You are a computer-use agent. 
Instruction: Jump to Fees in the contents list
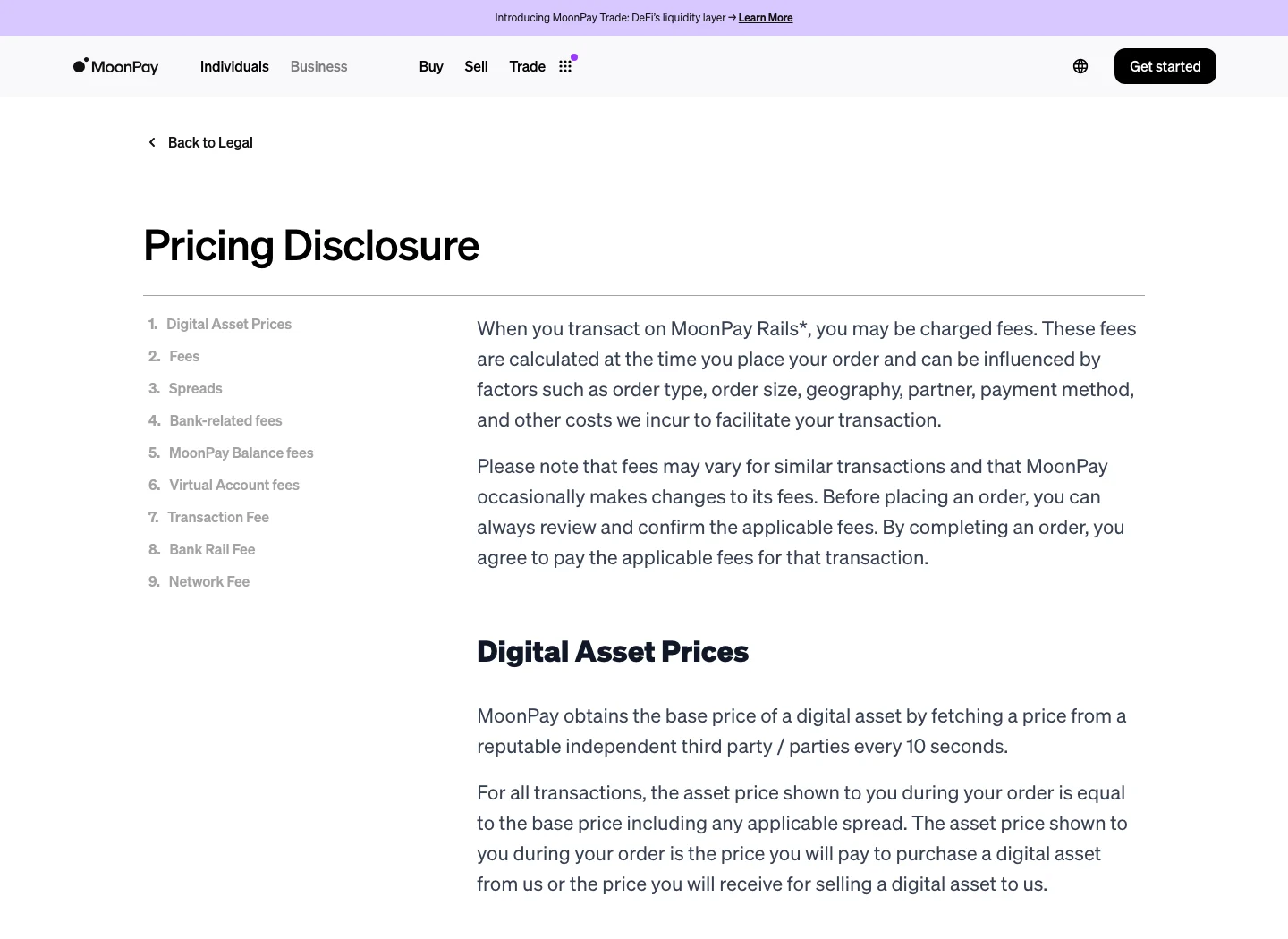(x=184, y=356)
